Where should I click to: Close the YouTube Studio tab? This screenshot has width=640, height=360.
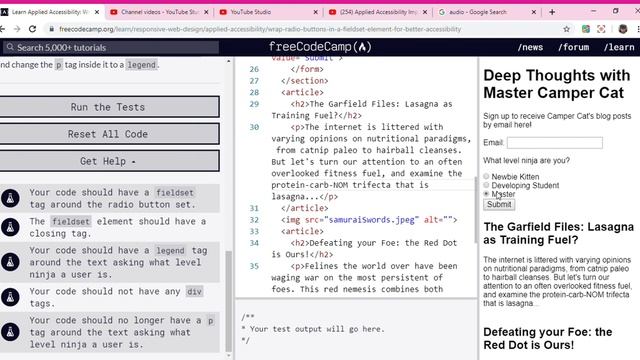(x=316, y=12)
